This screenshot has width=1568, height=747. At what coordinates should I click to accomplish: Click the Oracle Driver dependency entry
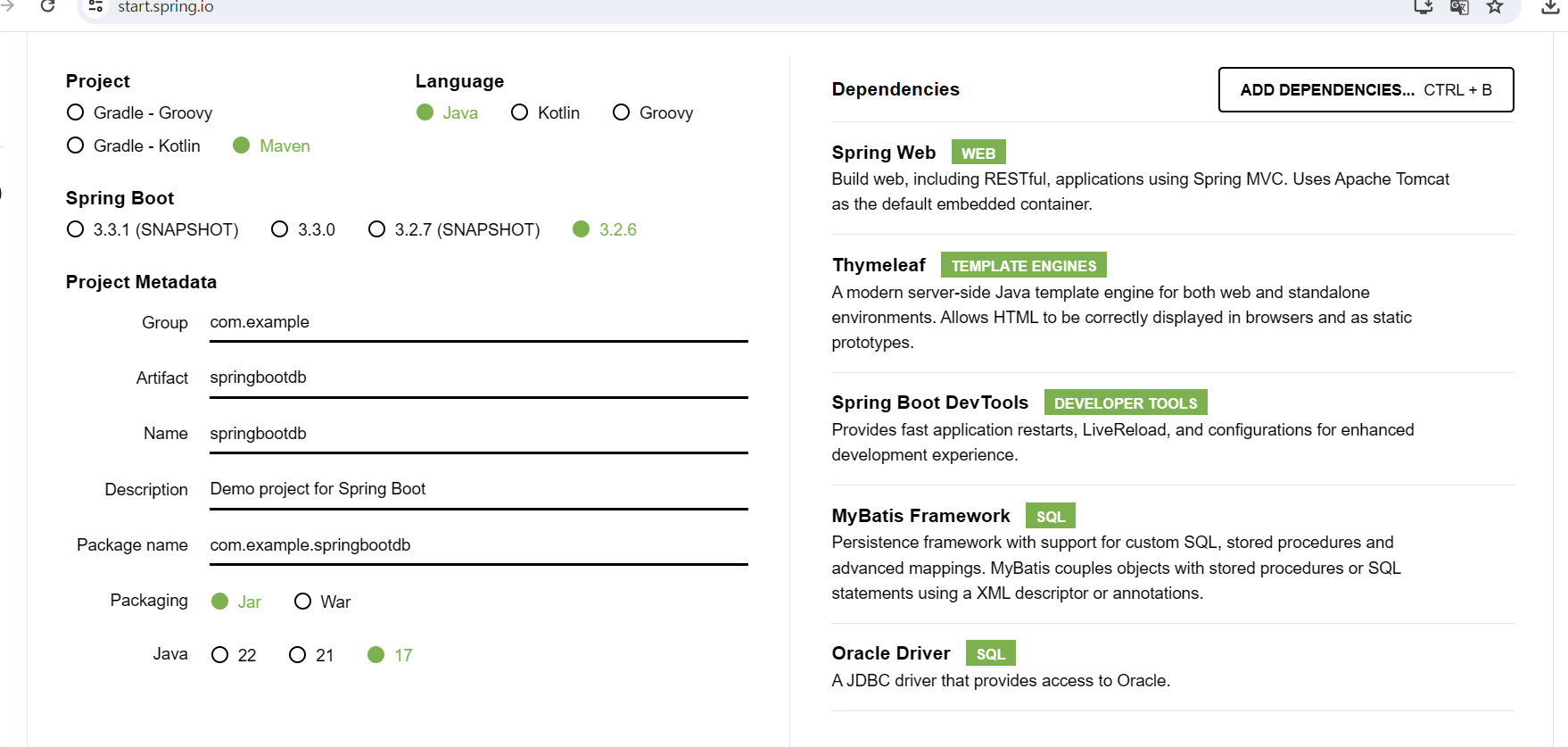pyautogui.click(x=890, y=653)
